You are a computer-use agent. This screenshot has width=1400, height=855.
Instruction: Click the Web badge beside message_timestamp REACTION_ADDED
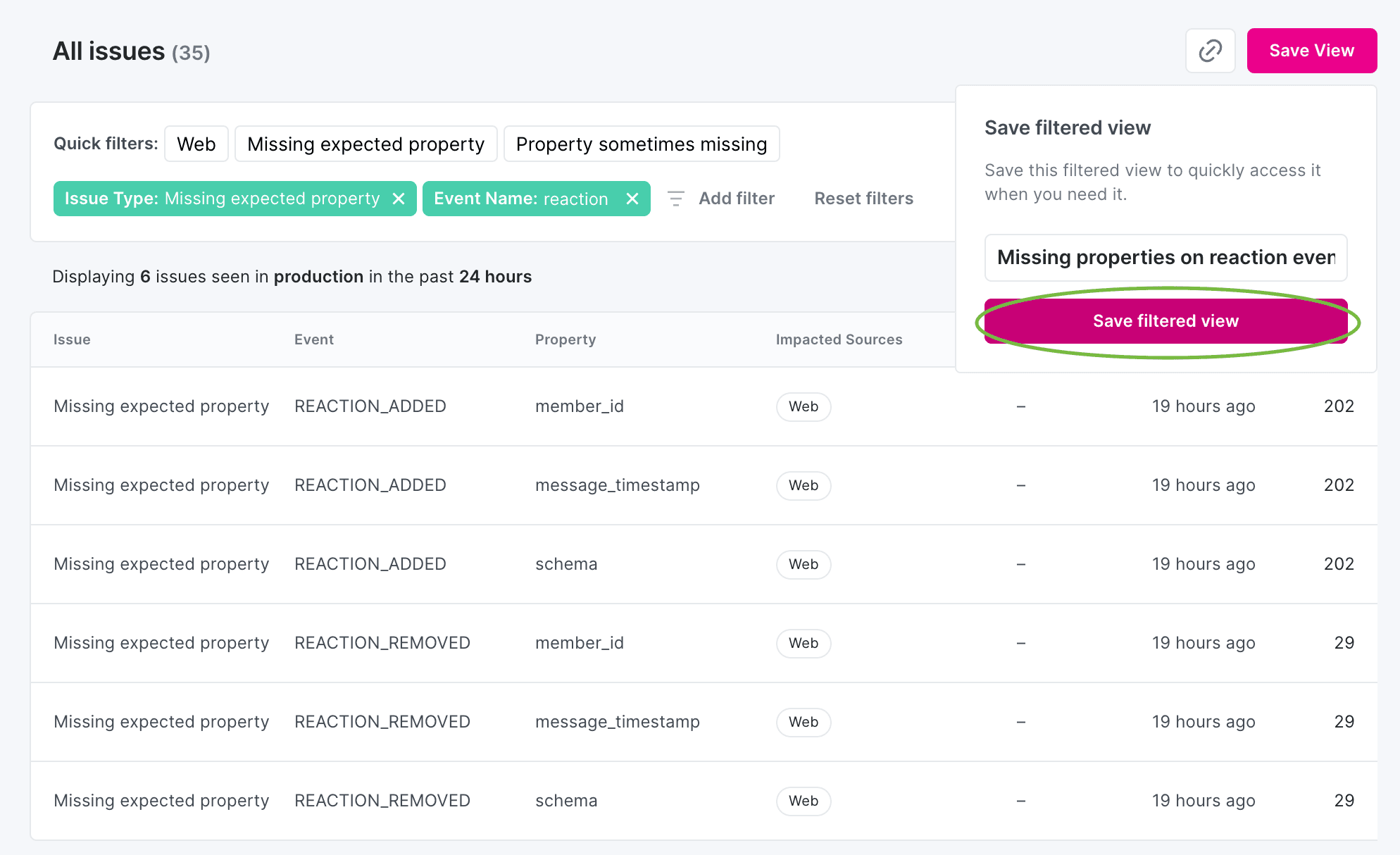pos(803,485)
